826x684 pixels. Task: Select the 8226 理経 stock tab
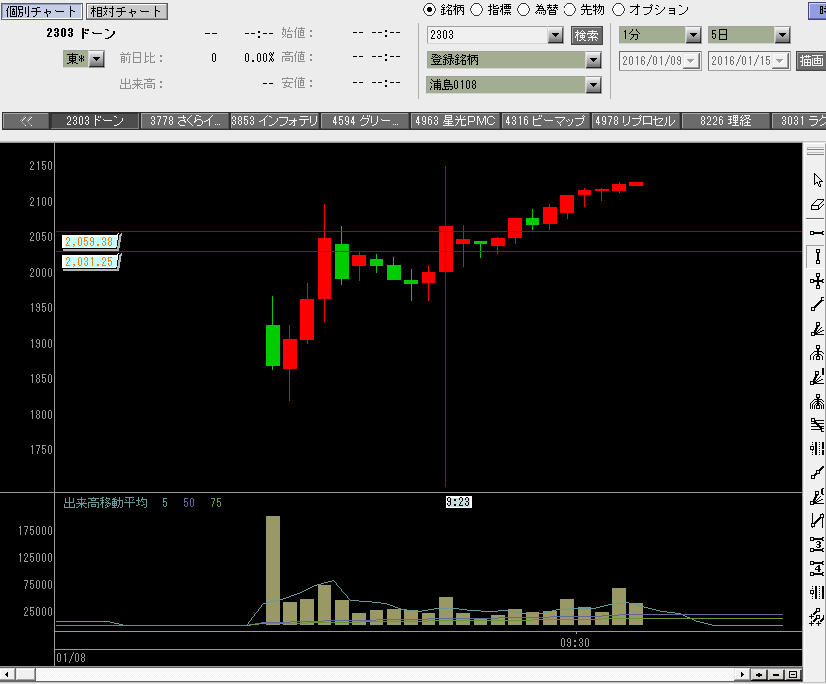click(726, 121)
